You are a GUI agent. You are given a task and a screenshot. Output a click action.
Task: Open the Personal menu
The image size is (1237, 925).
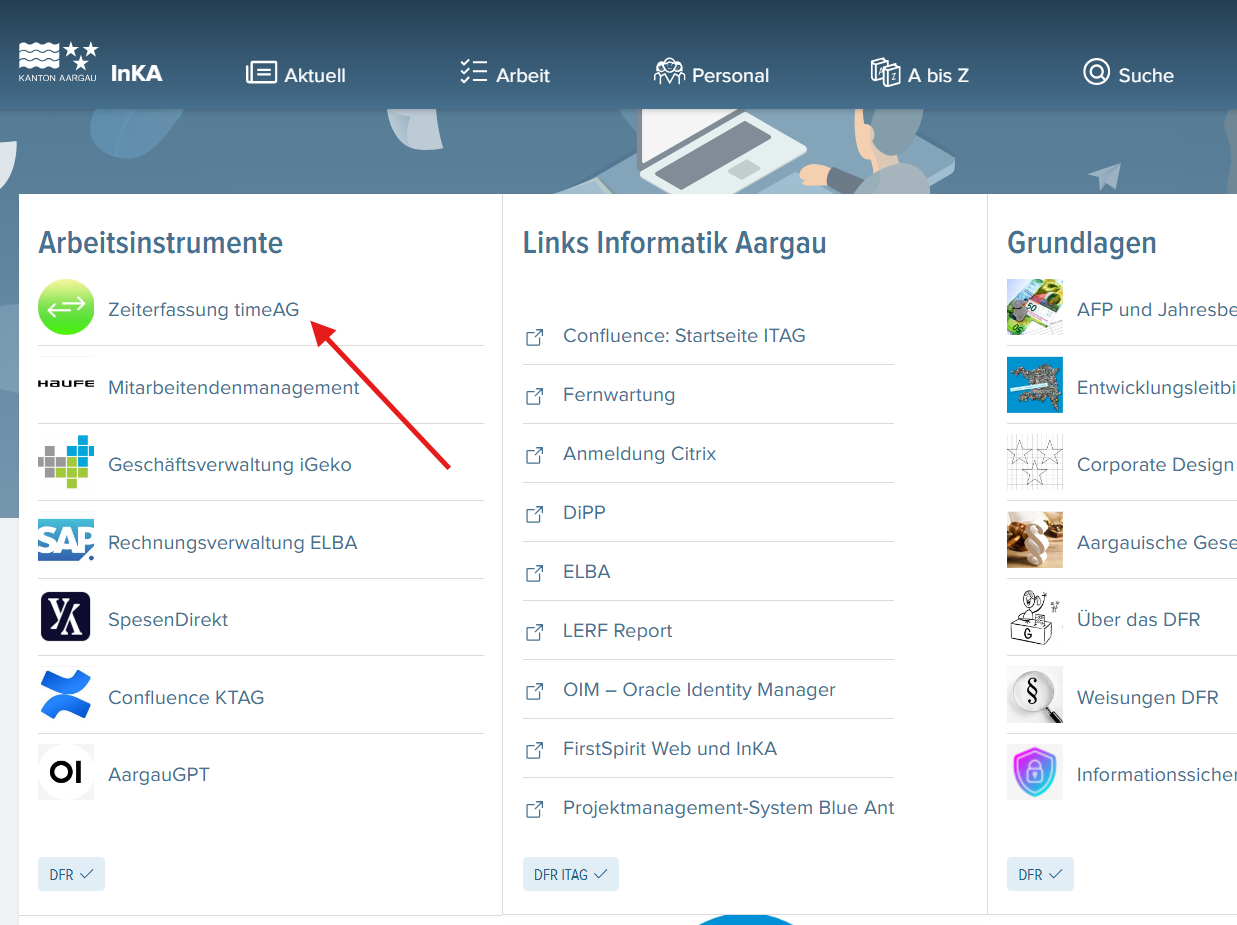[711, 74]
